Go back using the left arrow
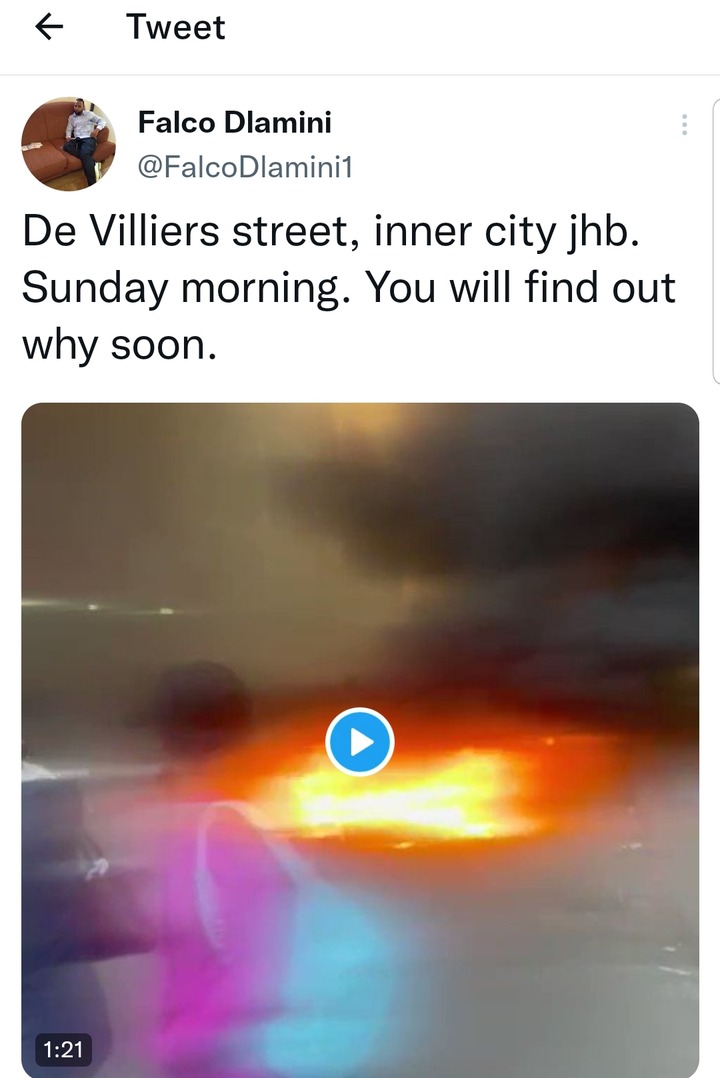The height and width of the screenshot is (1078, 720). point(49,27)
